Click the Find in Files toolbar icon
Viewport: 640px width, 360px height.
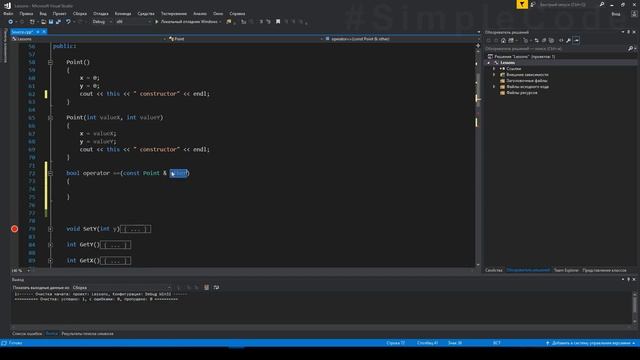229,22
